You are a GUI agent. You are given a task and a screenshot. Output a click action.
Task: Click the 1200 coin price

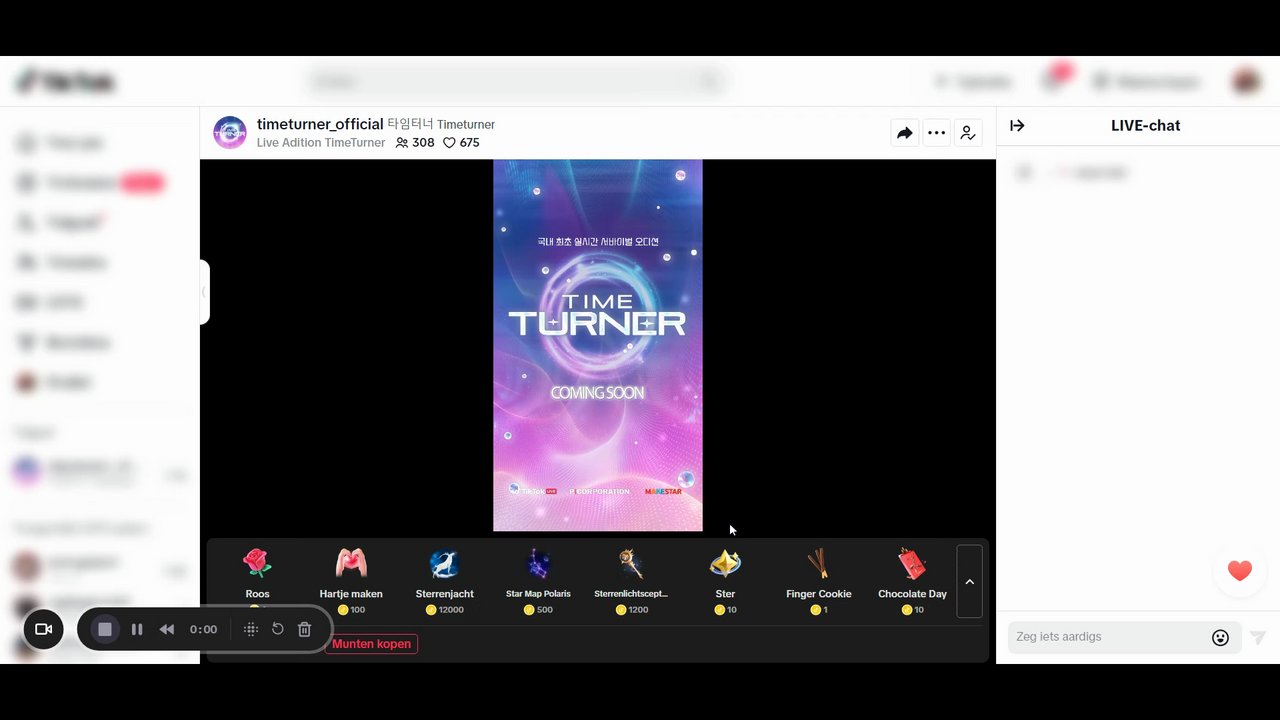pos(632,609)
